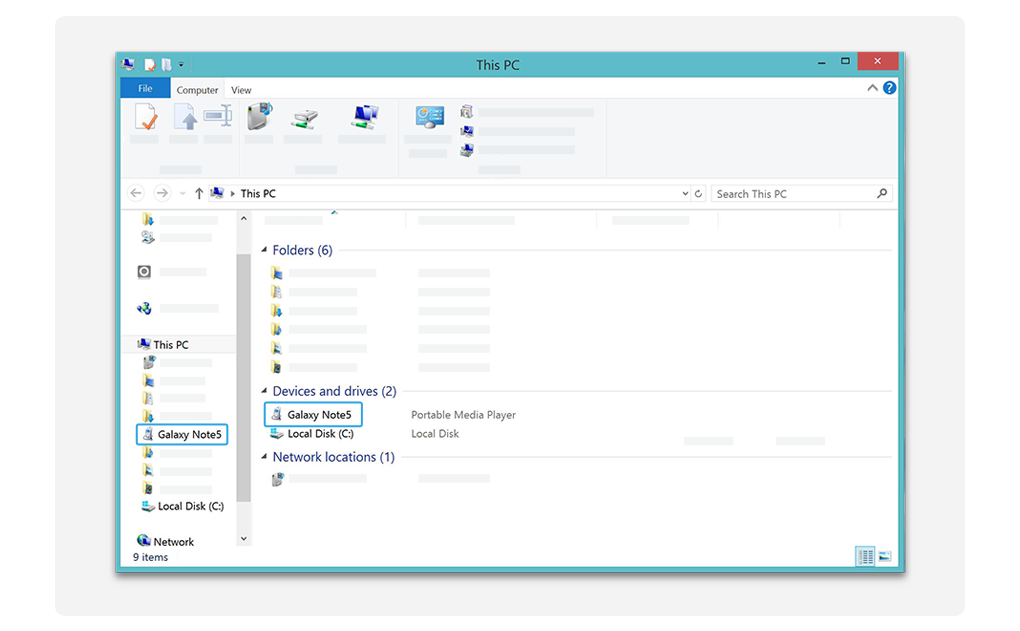Viewport: 1020px width, 631px height.
Task: Collapse the Network locations (1) group
Action: (x=264, y=457)
